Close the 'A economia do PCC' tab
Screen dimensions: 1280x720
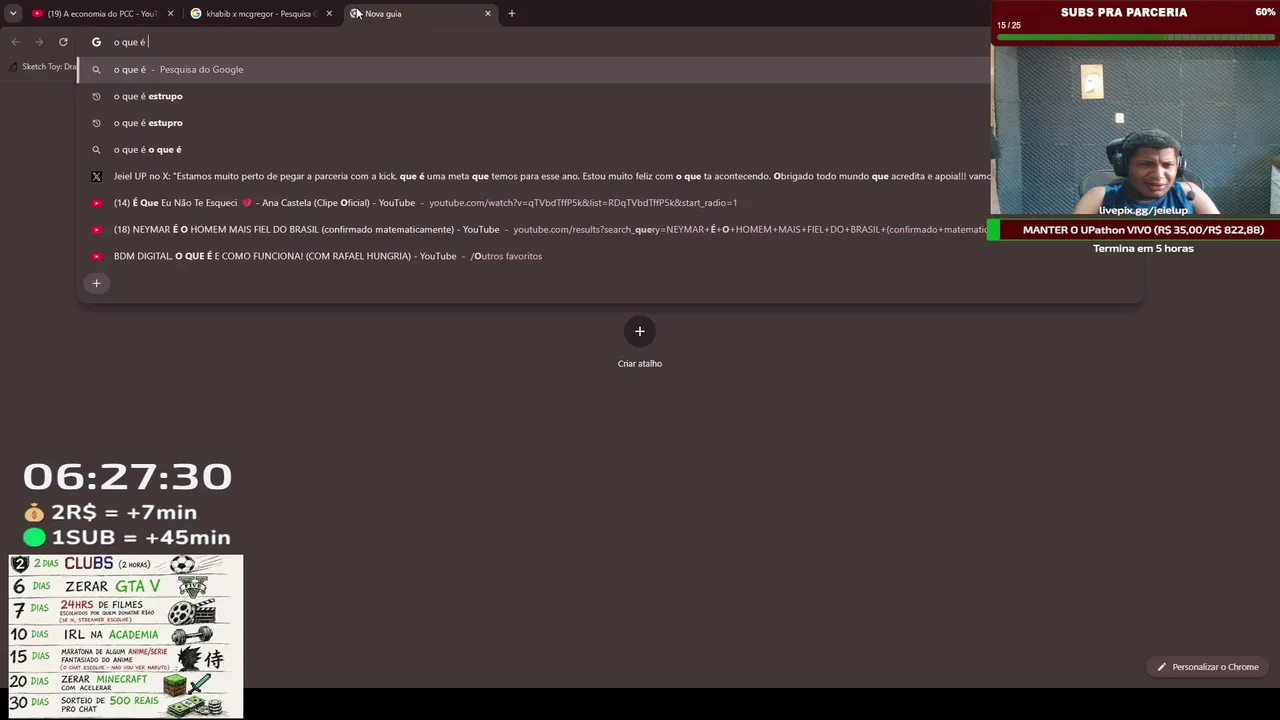[x=170, y=13]
